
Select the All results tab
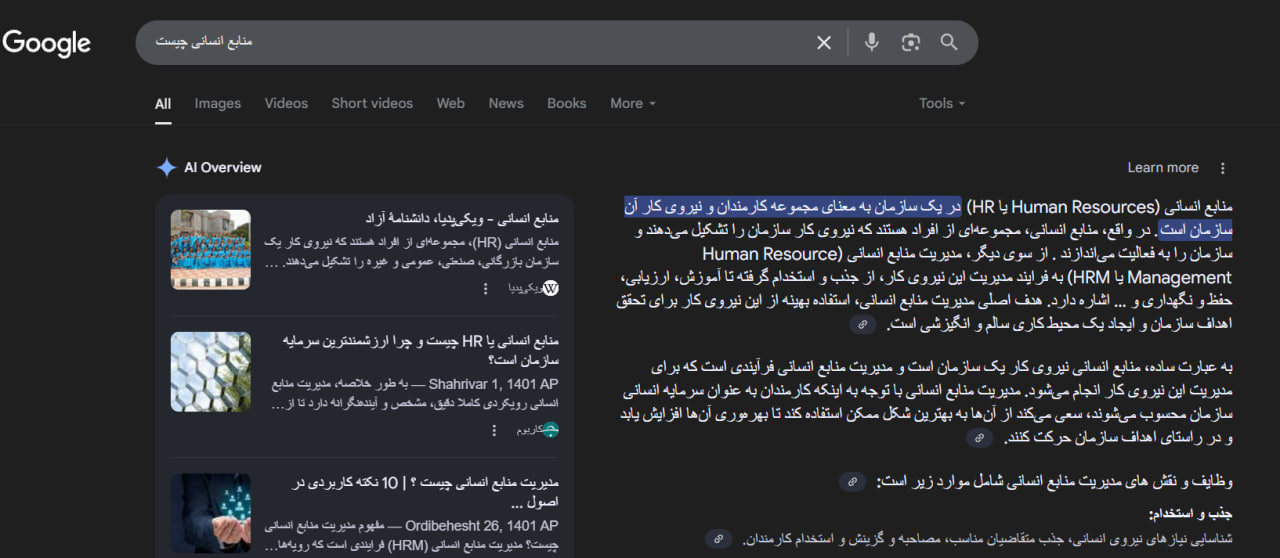tap(163, 103)
